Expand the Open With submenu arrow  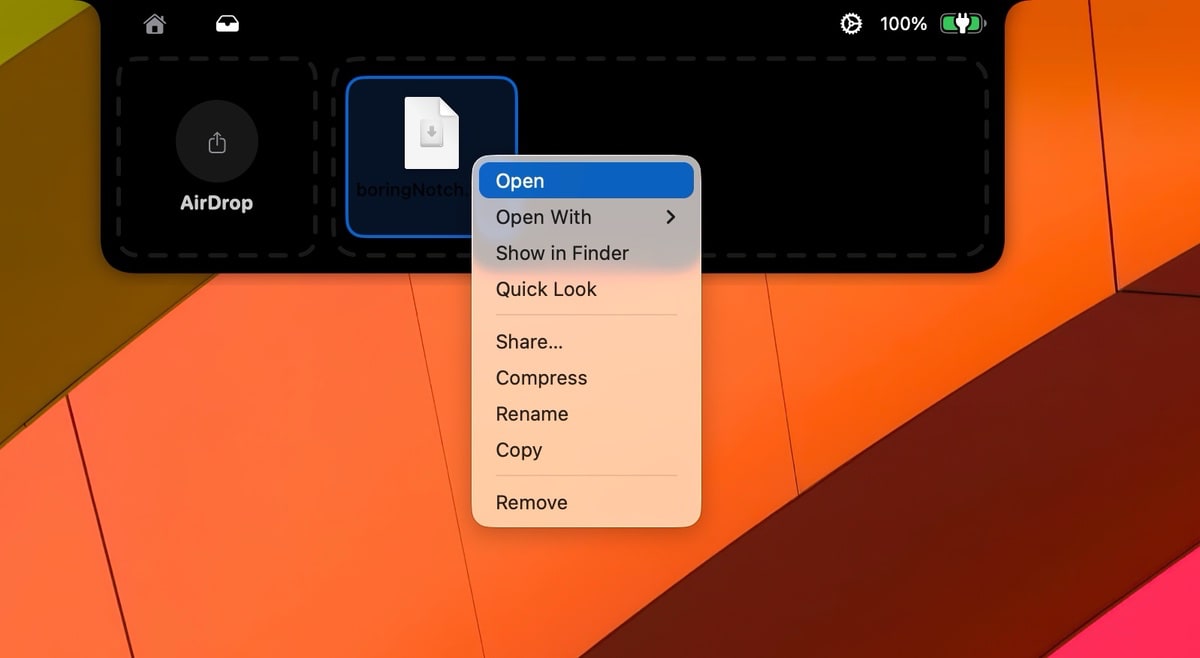coord(671,217)
